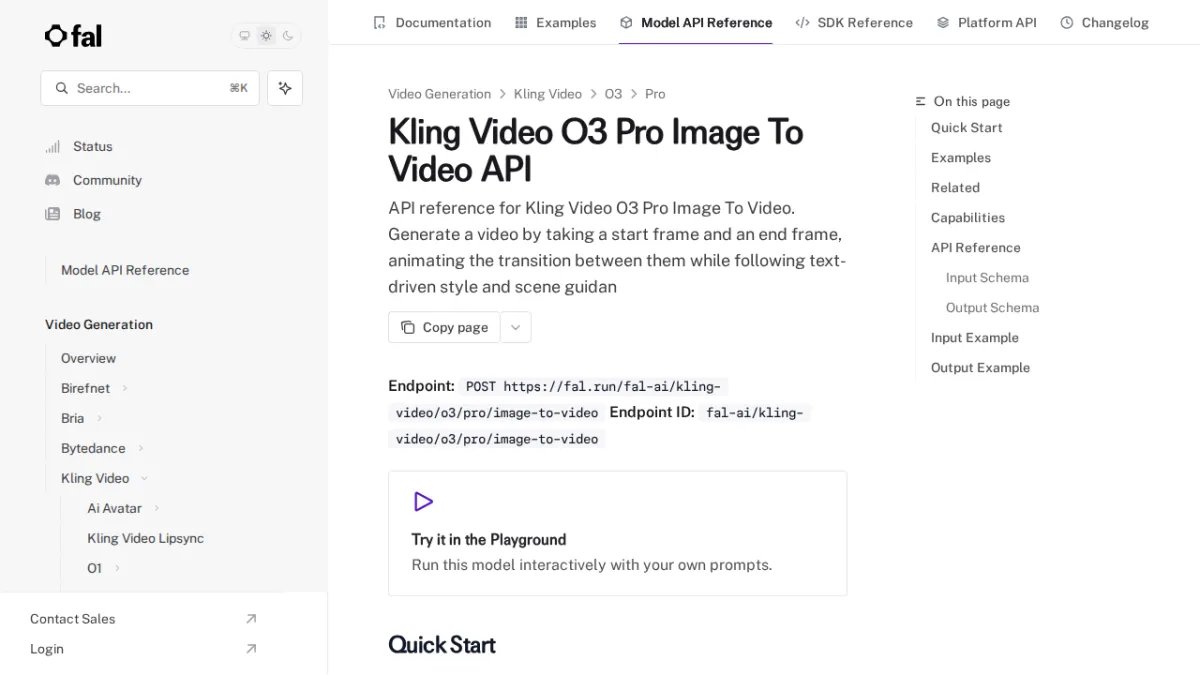Open Community link in sidebar
Image resolution: width=1200 pixels, height=675 pixels.
pyautogui.click(x=107, y=180)
